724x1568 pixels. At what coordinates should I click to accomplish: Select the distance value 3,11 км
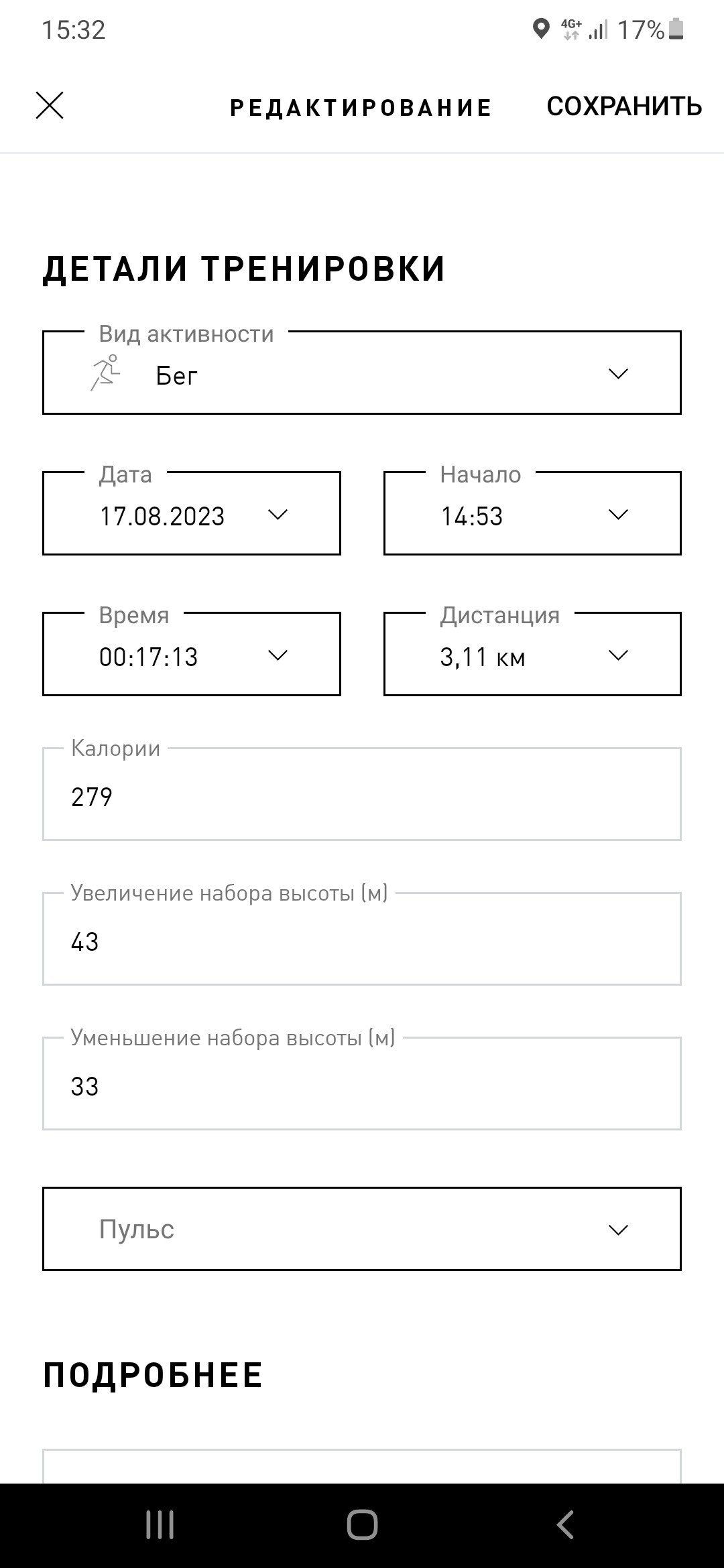click(x=483, y=657)
